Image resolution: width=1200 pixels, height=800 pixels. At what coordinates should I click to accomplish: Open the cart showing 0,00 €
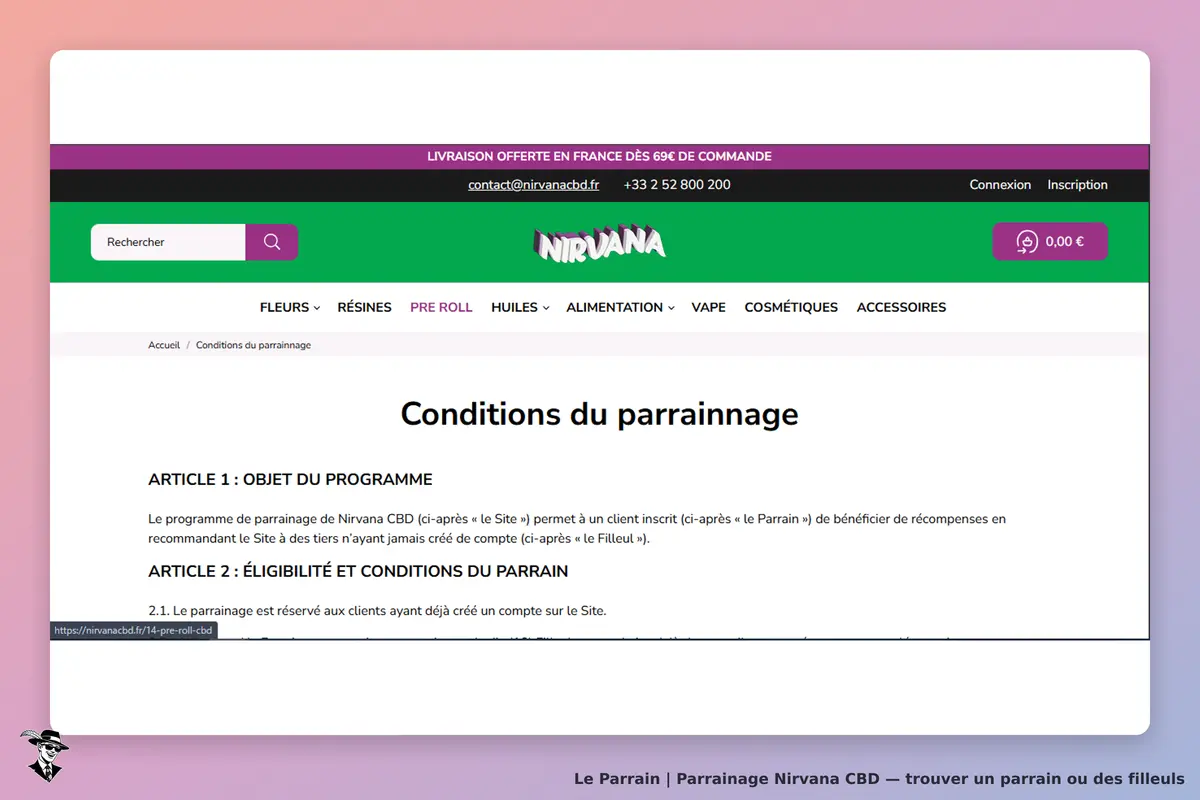[1050, 241]
